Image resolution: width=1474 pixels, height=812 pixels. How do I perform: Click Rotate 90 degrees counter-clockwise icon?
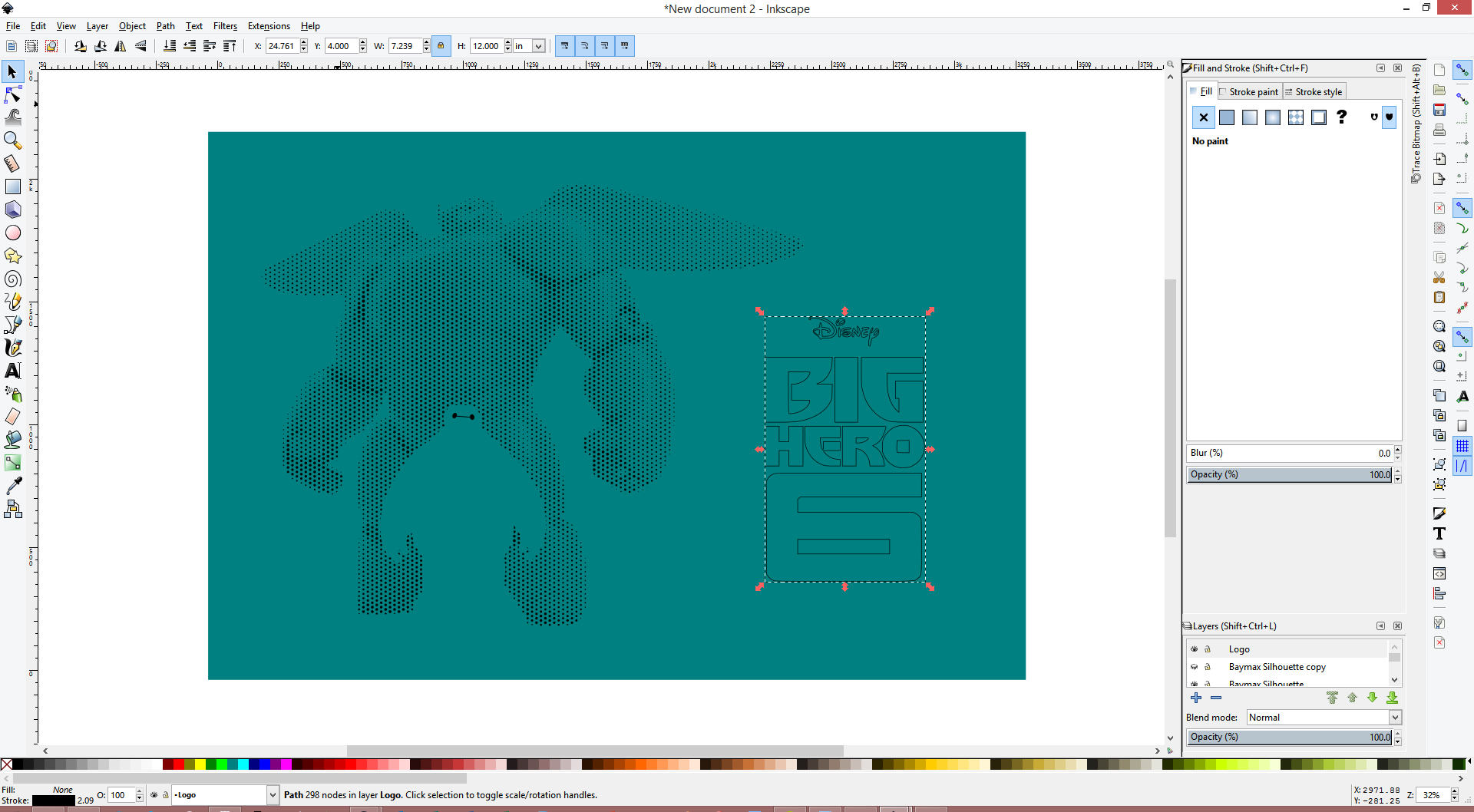point(81,46)
